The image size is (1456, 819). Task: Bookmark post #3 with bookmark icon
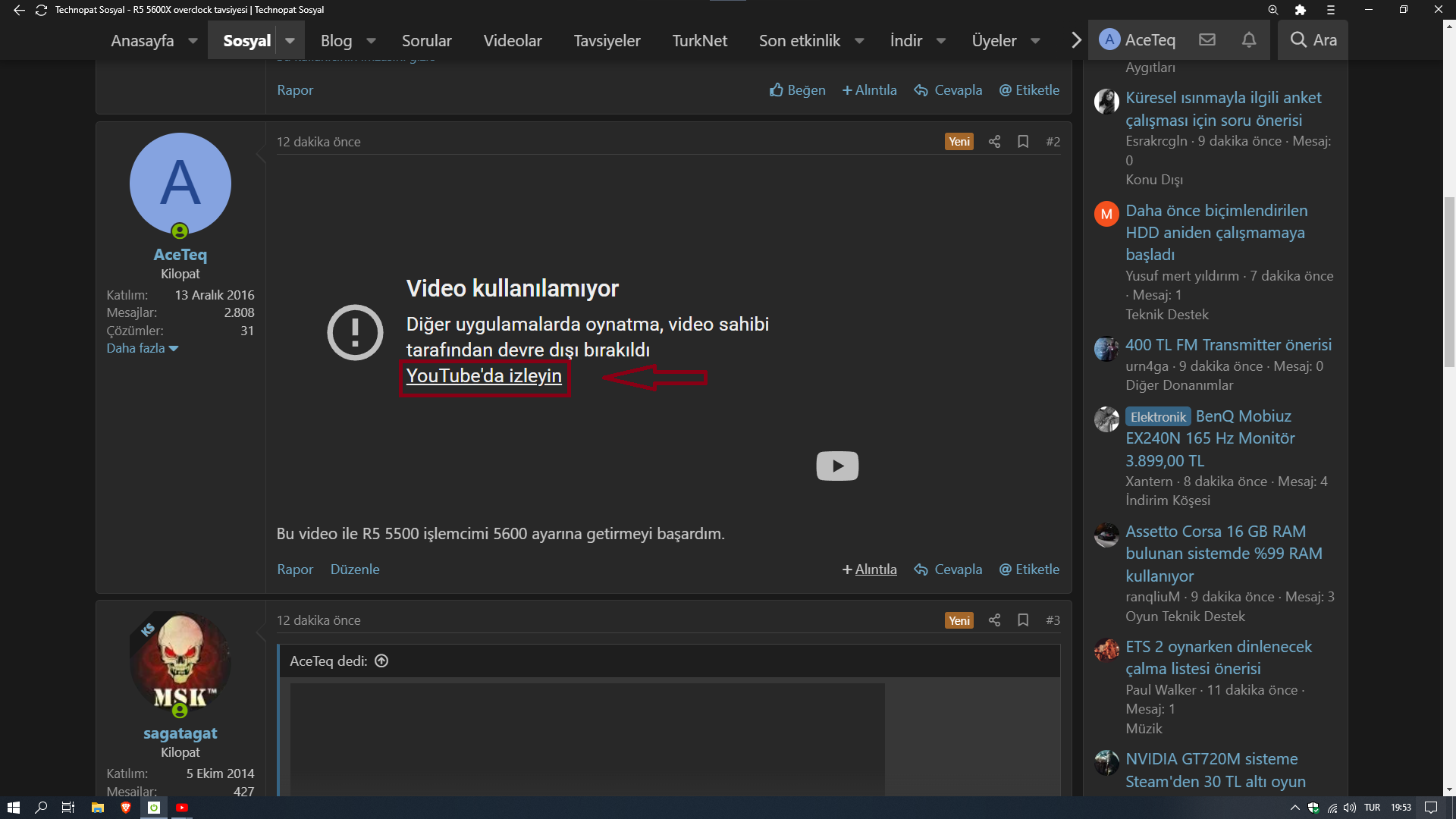tap(1023, 620)
